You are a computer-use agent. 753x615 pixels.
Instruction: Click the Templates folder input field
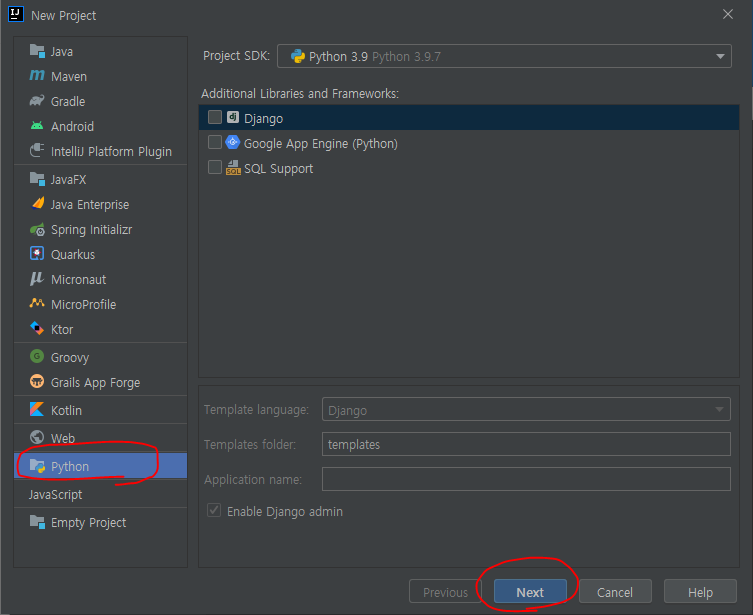[526, 444]
